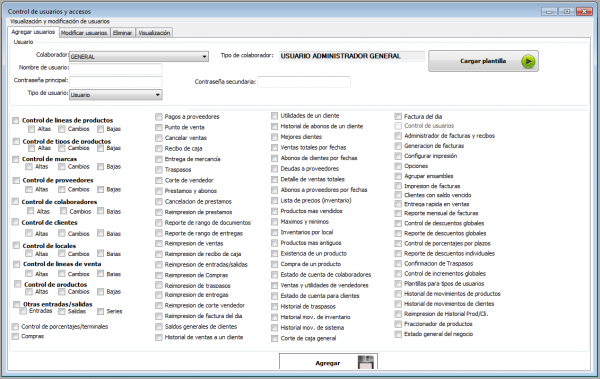The image size is (600, 379).
Task: Click the Contraseña secundaria input field
Action: click(304, 82)
